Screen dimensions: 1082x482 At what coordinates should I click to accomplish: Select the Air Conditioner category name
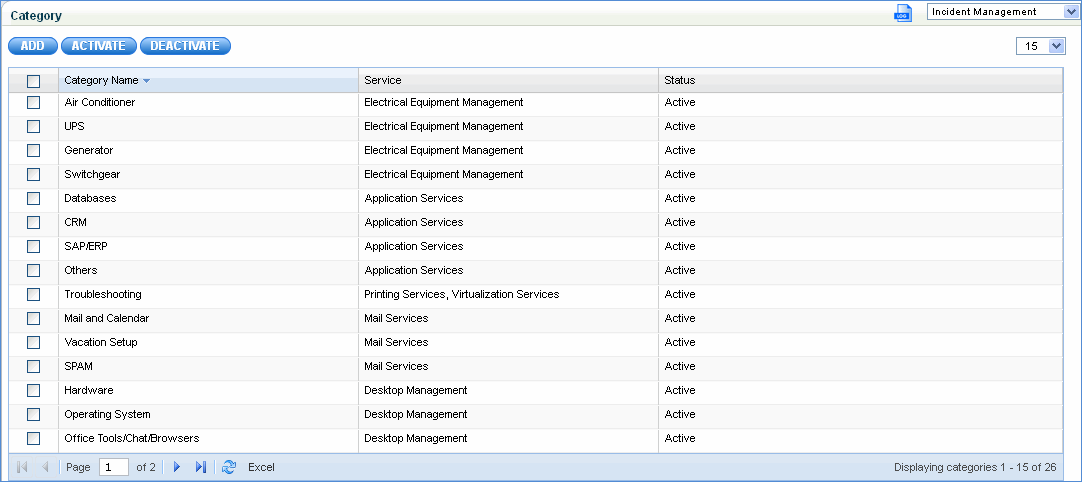99,102
